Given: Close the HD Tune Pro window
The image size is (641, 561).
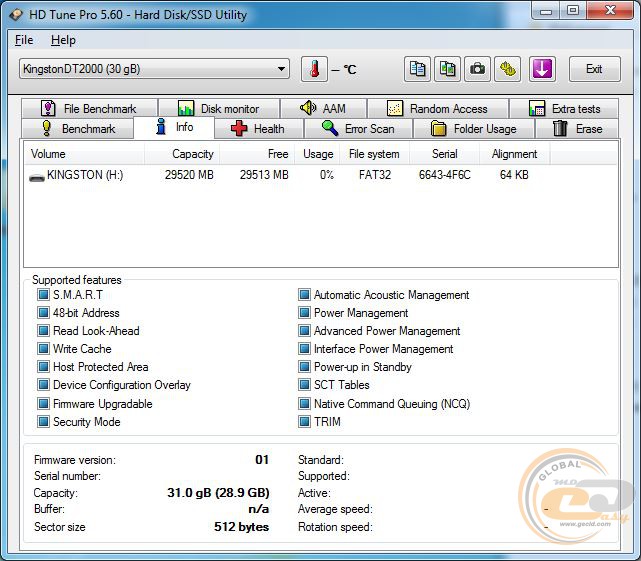Looking at the screenshot, I should [x=610, y=10].
